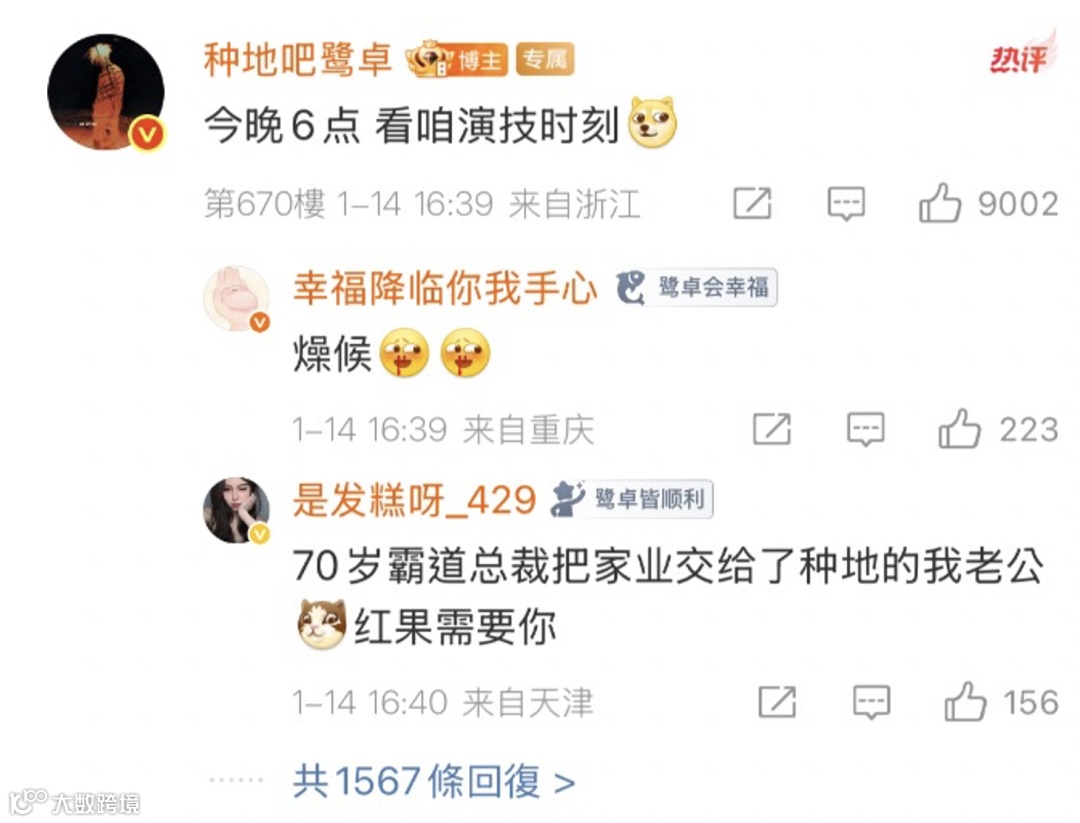Like 是发糕呀_429's reply with 156 likes

(964, 702)
